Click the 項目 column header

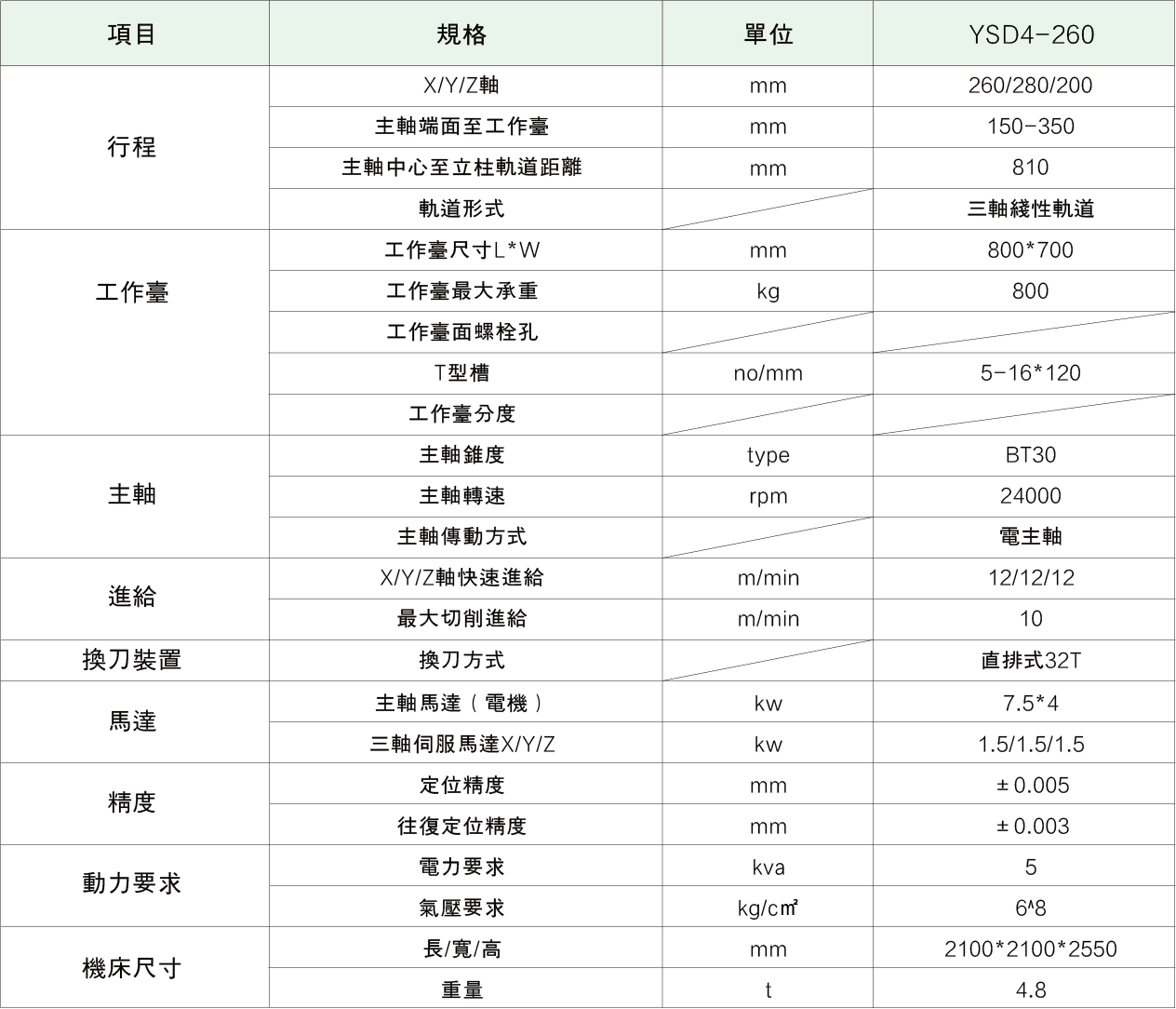point(132,34)
